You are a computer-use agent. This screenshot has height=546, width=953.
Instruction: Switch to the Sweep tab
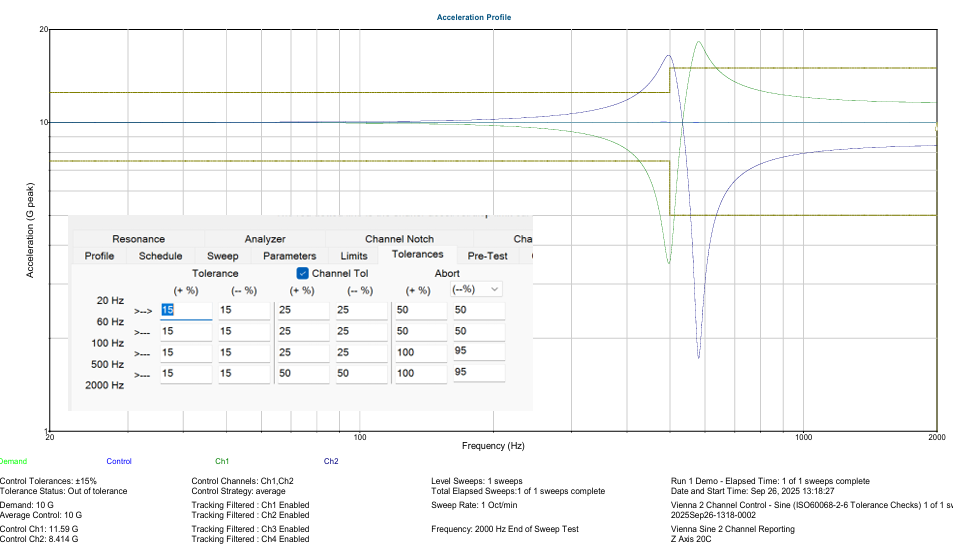click(222, 256)
